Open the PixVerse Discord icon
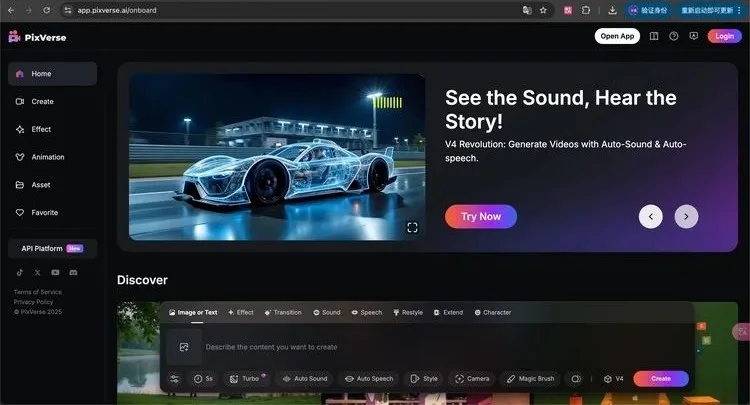Image resolution: width=750 pixels, height=405 pixels. coord(73,273)
